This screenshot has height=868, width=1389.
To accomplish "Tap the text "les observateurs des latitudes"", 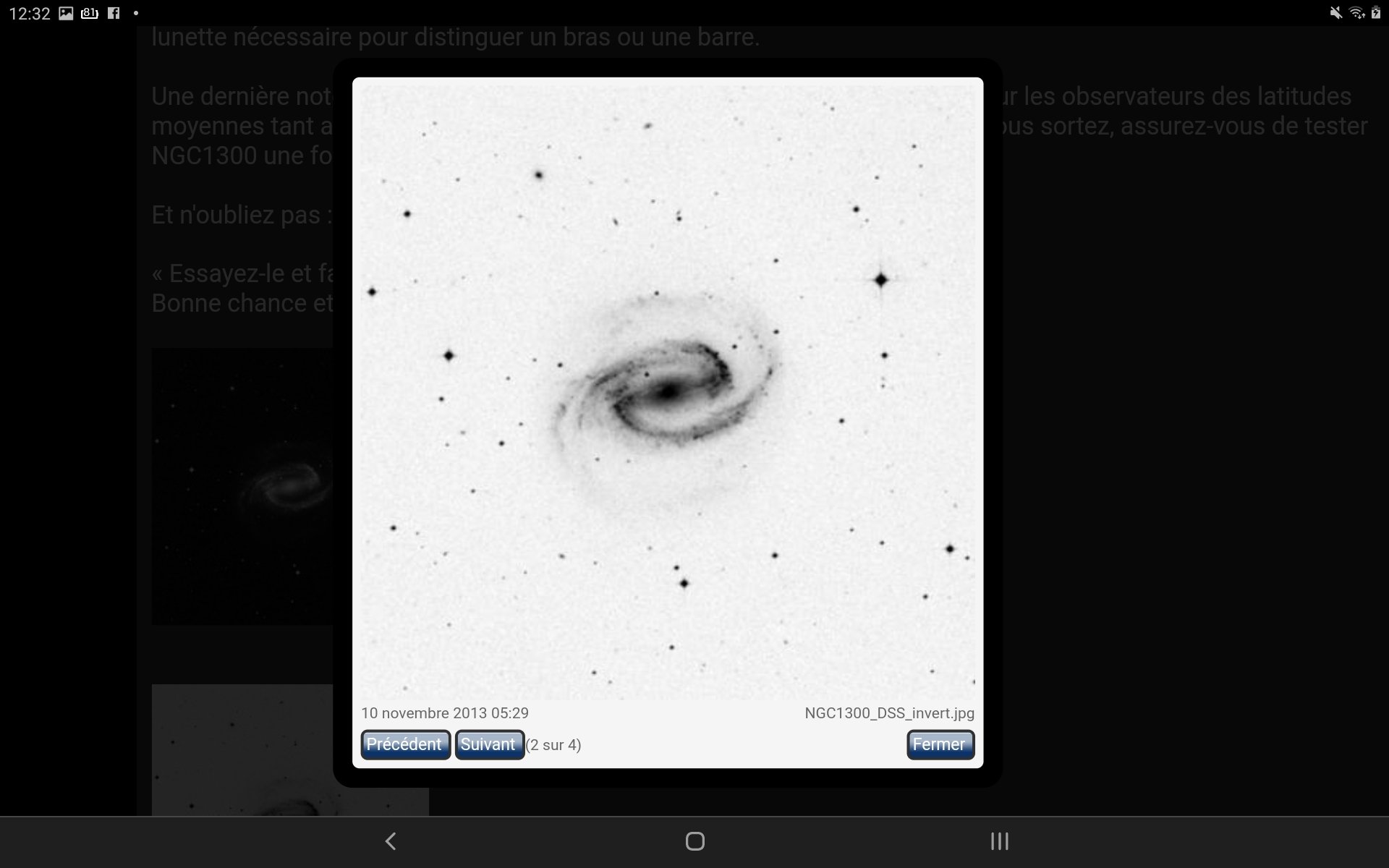I will 1188,96.
